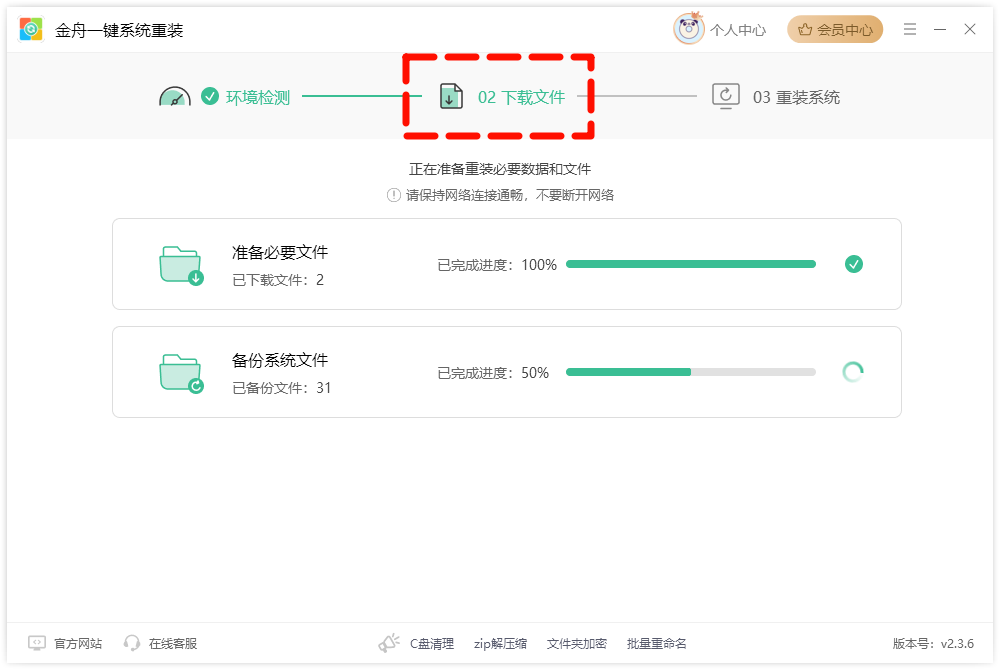The height and width of the screenshot is (670, 1000).
Task: Click the 已备份文件: 31 count
Action: tap(282, 388)
